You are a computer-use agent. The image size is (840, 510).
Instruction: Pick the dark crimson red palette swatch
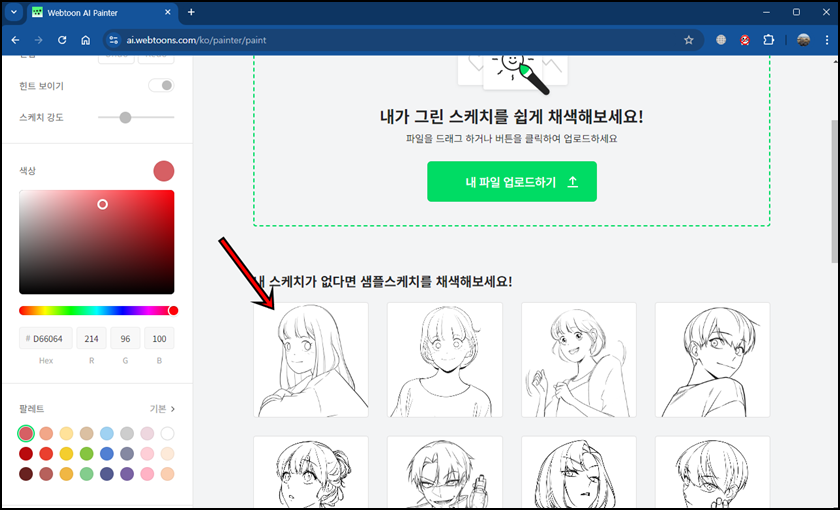[x=26, y=454]
